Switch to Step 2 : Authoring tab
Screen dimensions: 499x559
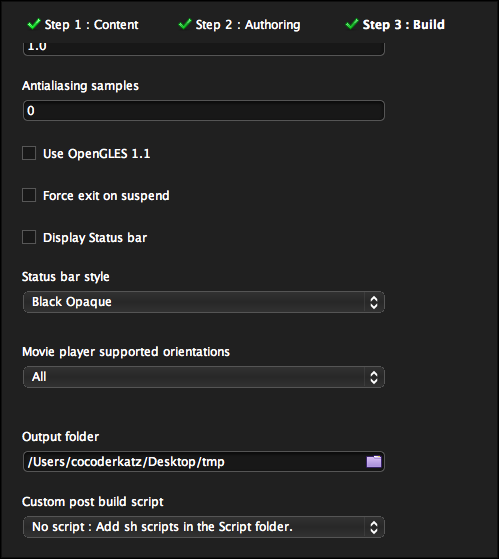coord(248,25)
